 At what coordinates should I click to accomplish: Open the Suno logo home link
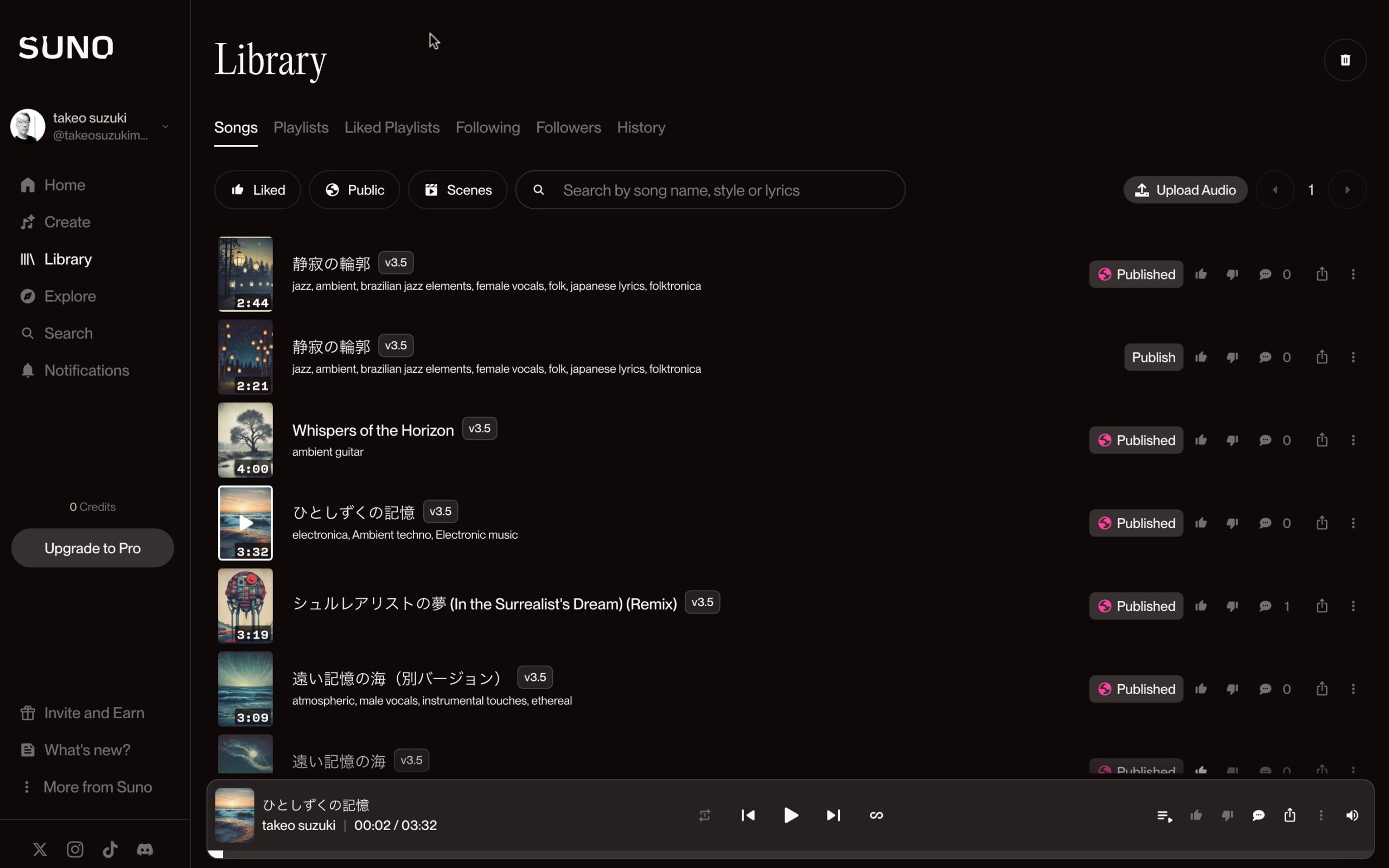point(66,47)
